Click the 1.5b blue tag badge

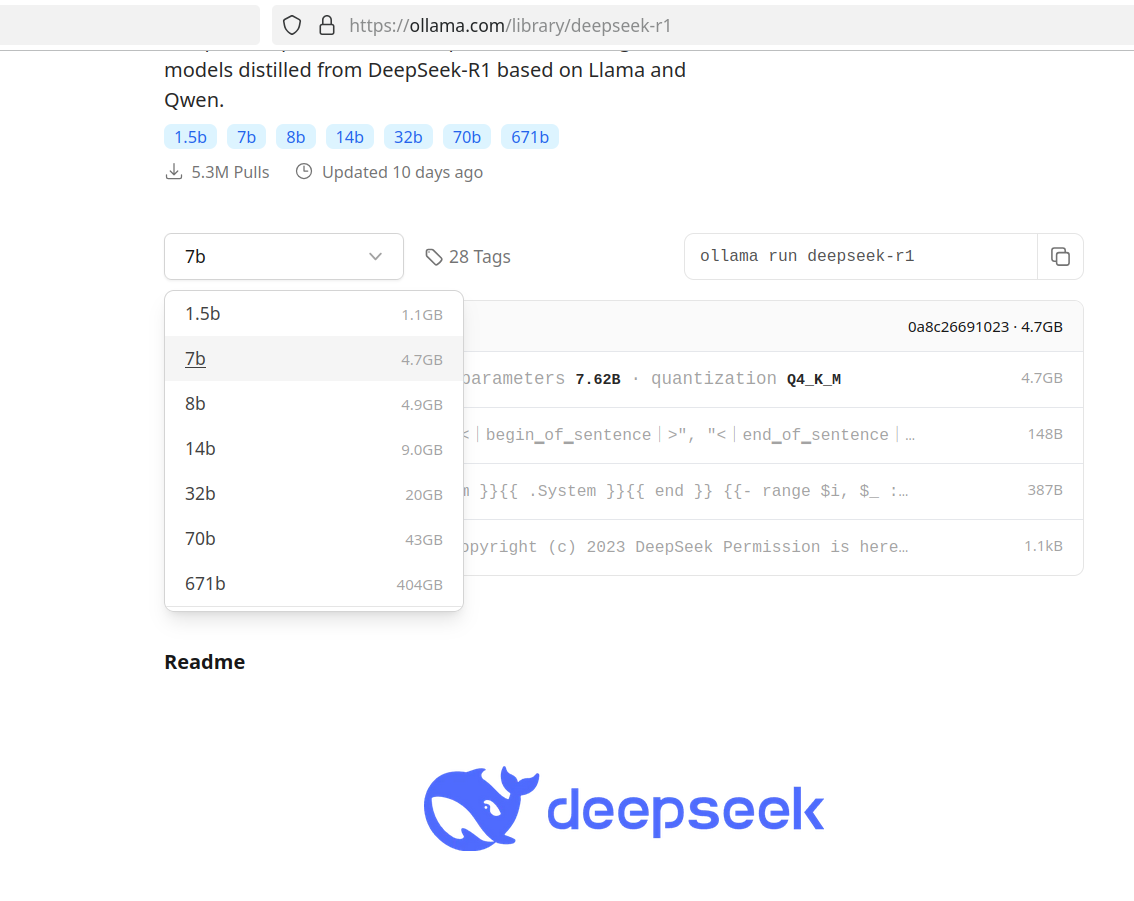point(190,137)
